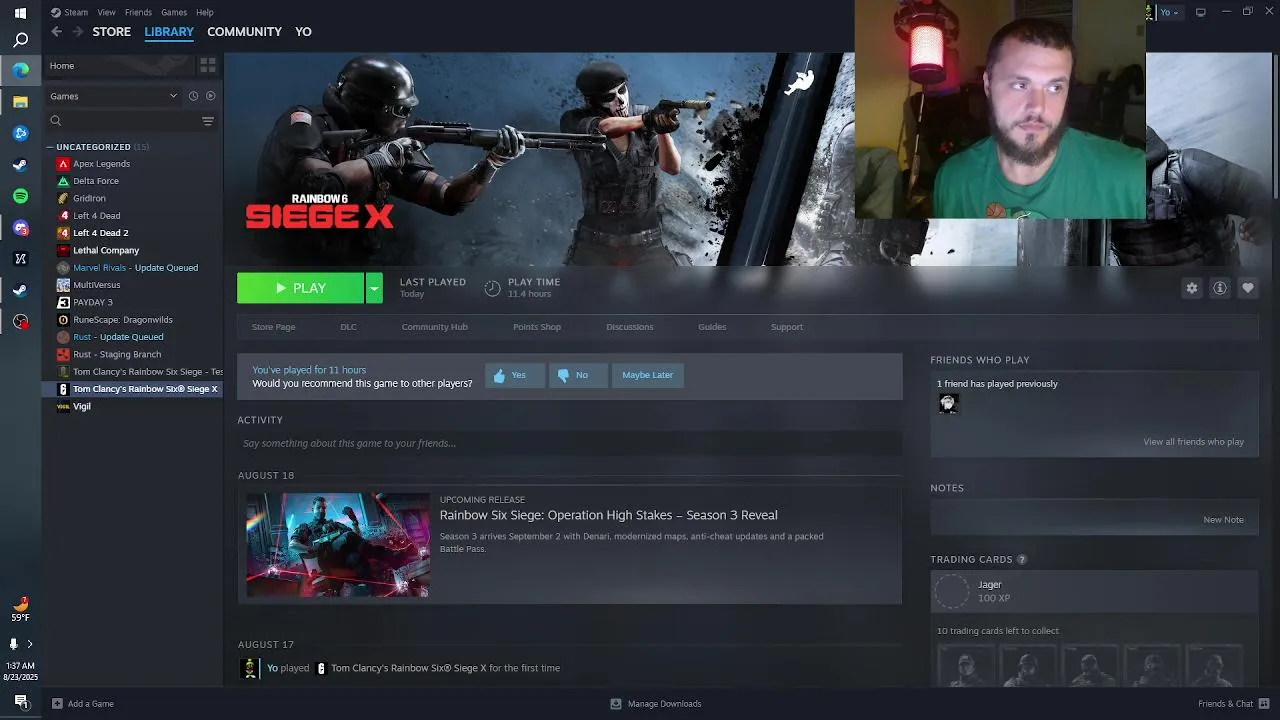The width and height of the screenshot is (1280, 720).
Task: Click the Jager trading card badge circle
Action: point(951,592)
